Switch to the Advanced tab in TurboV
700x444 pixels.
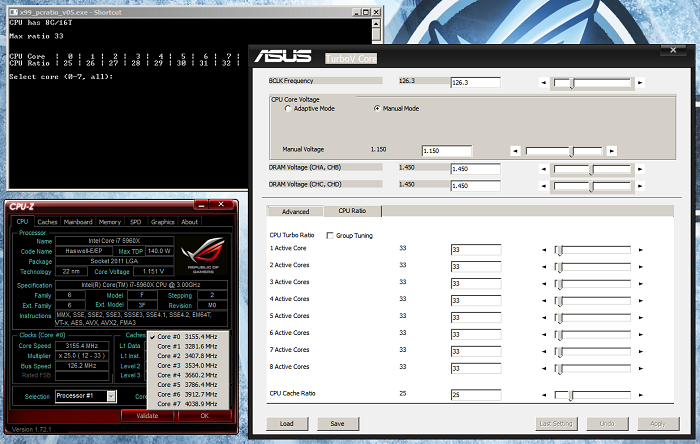(296, 212)
